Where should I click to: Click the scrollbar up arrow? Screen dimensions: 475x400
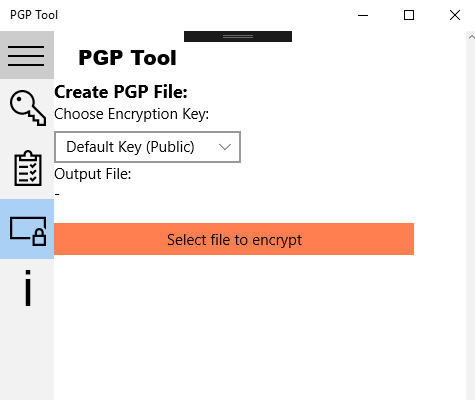[471, 37]
